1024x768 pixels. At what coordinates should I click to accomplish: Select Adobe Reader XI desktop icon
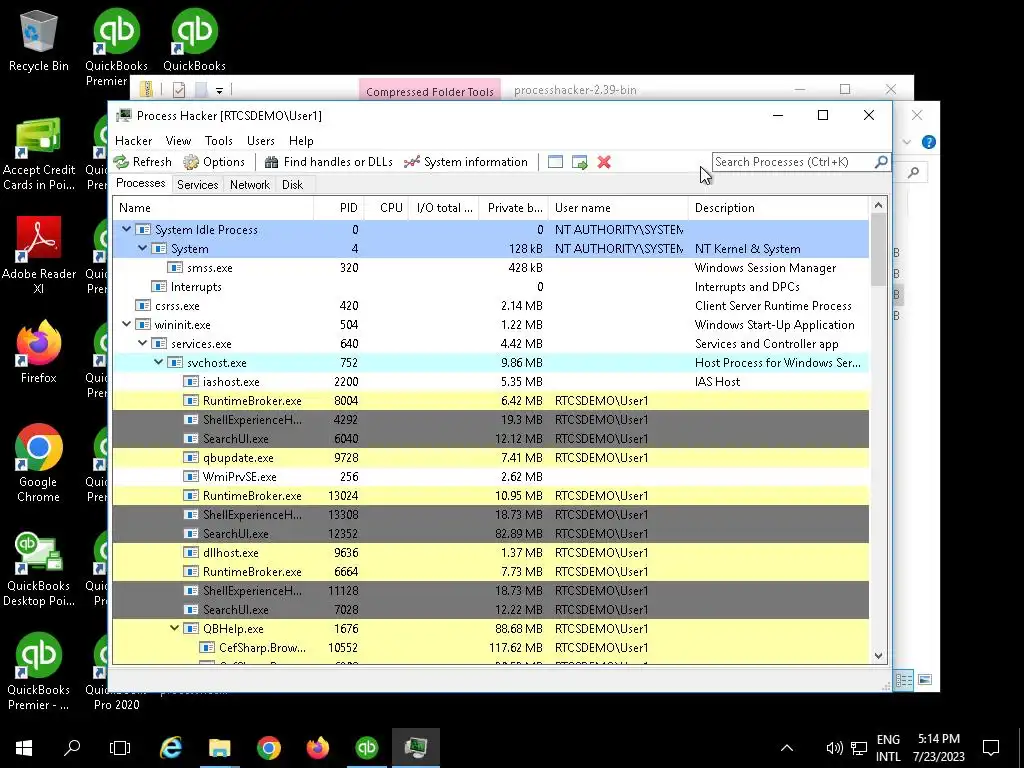pyautogui.click(x=39, y=255)
